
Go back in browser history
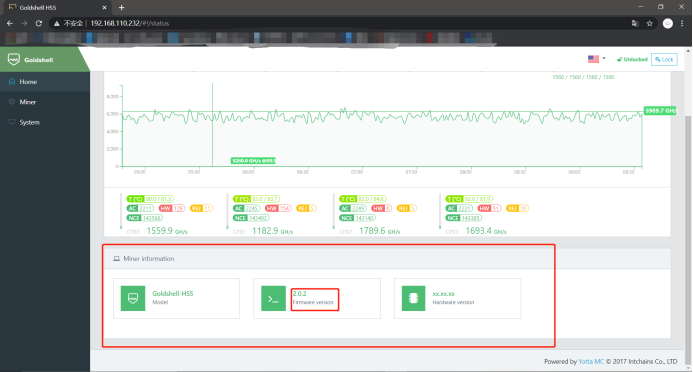click(x=10, y=23)
